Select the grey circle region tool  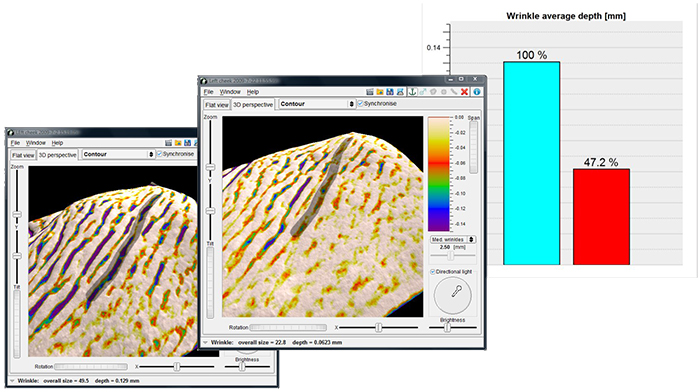(x=443, y=92)
